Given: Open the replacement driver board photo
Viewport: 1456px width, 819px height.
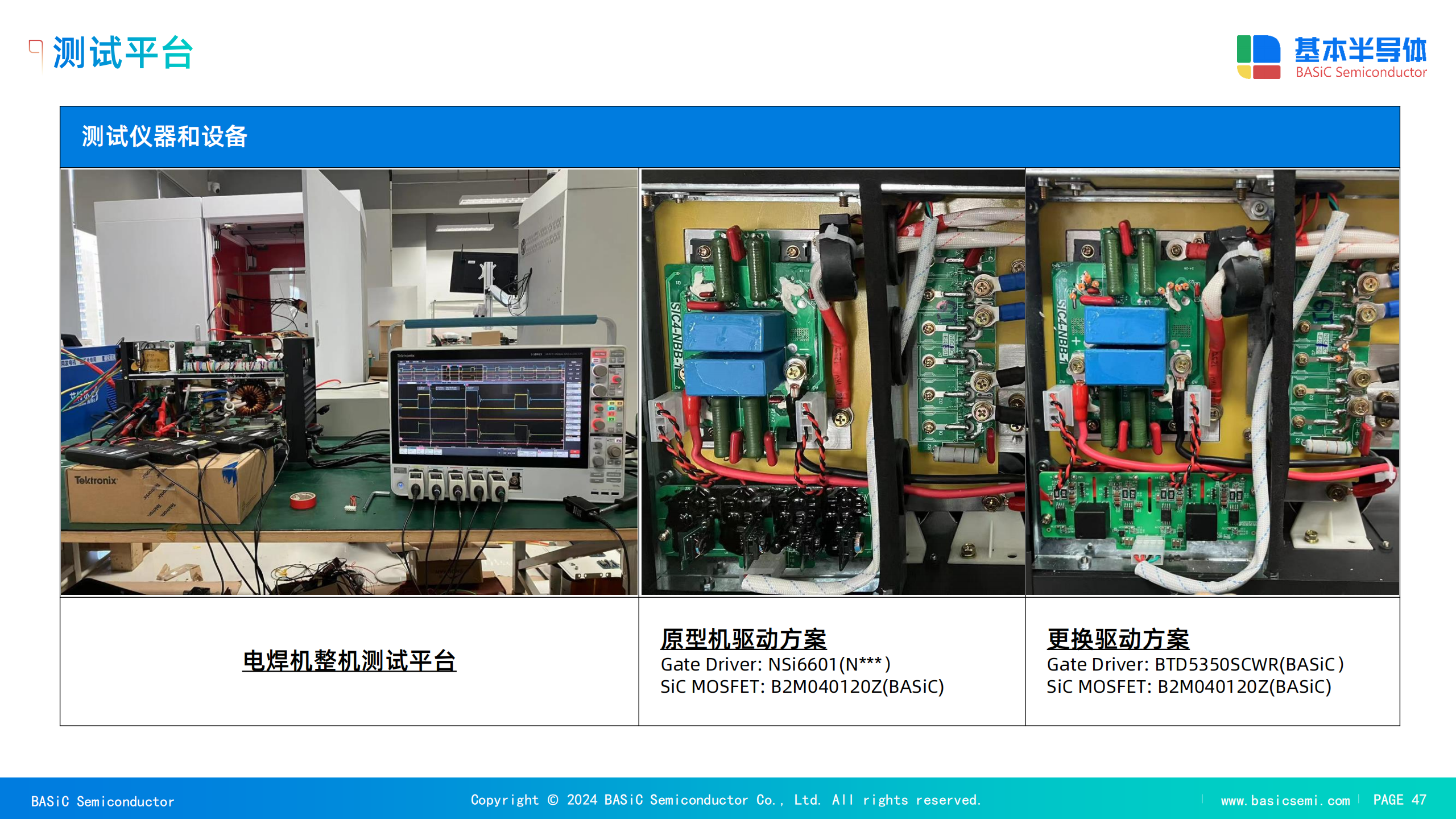Looking at the screenshot, I should [1212, 382].
